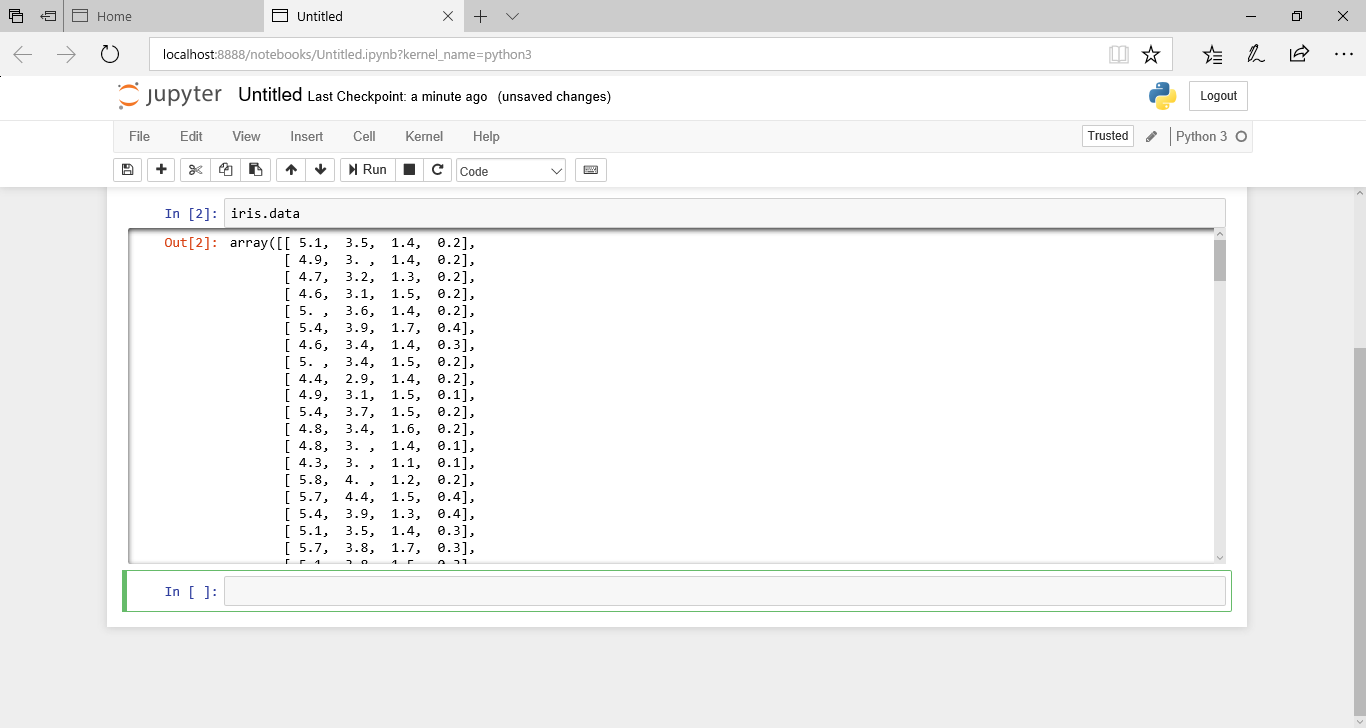
Task: Insert a new cell below with plus icon
Action: [160, 169]
